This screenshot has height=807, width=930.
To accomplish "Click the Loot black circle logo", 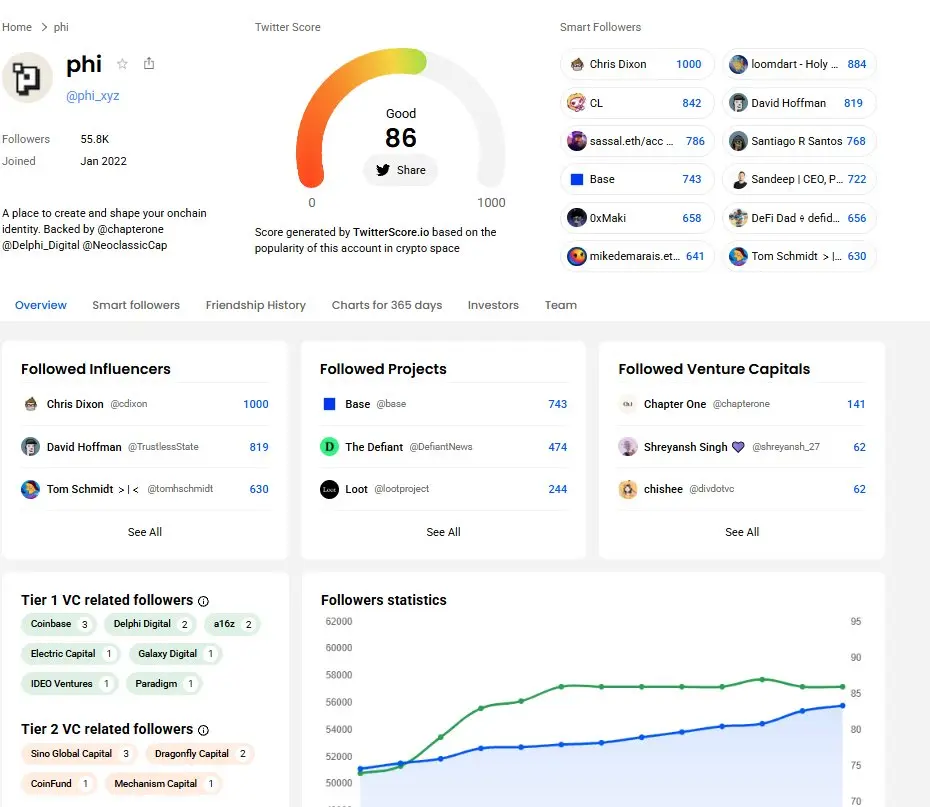I will 329,489.
